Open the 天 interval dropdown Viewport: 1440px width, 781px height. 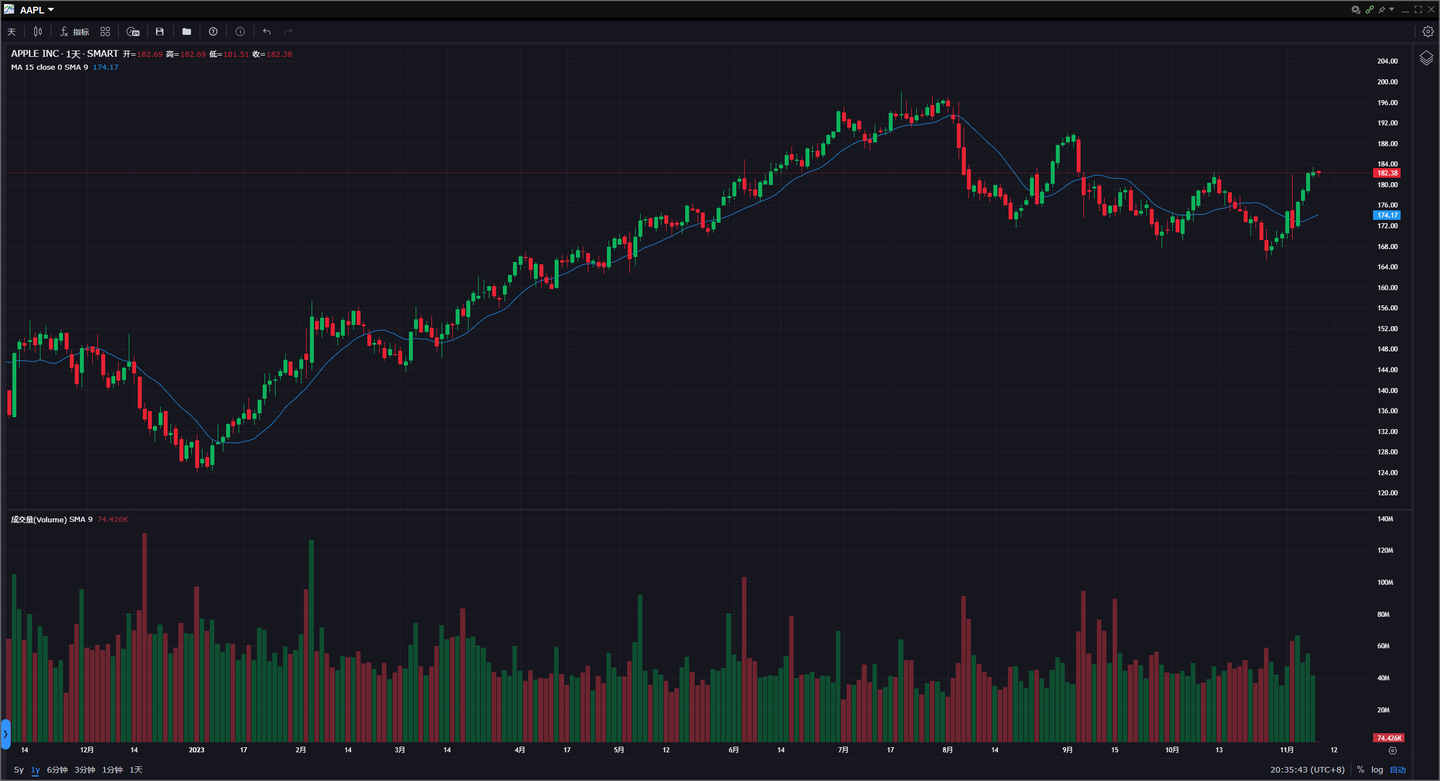[11, 31]
